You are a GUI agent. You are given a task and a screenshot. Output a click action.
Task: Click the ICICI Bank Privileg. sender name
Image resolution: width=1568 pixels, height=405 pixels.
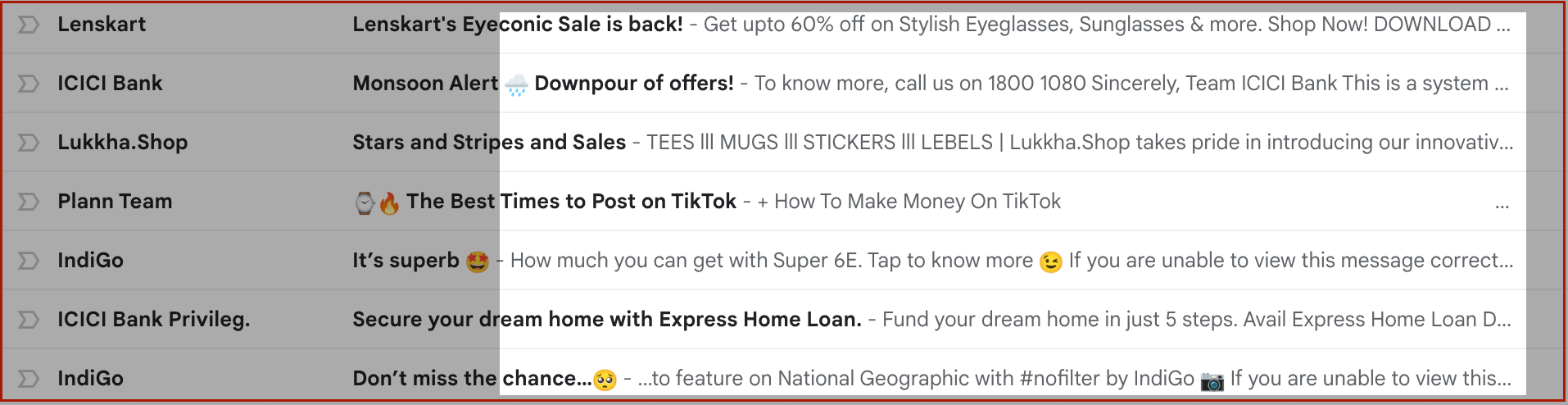point(153,320)
